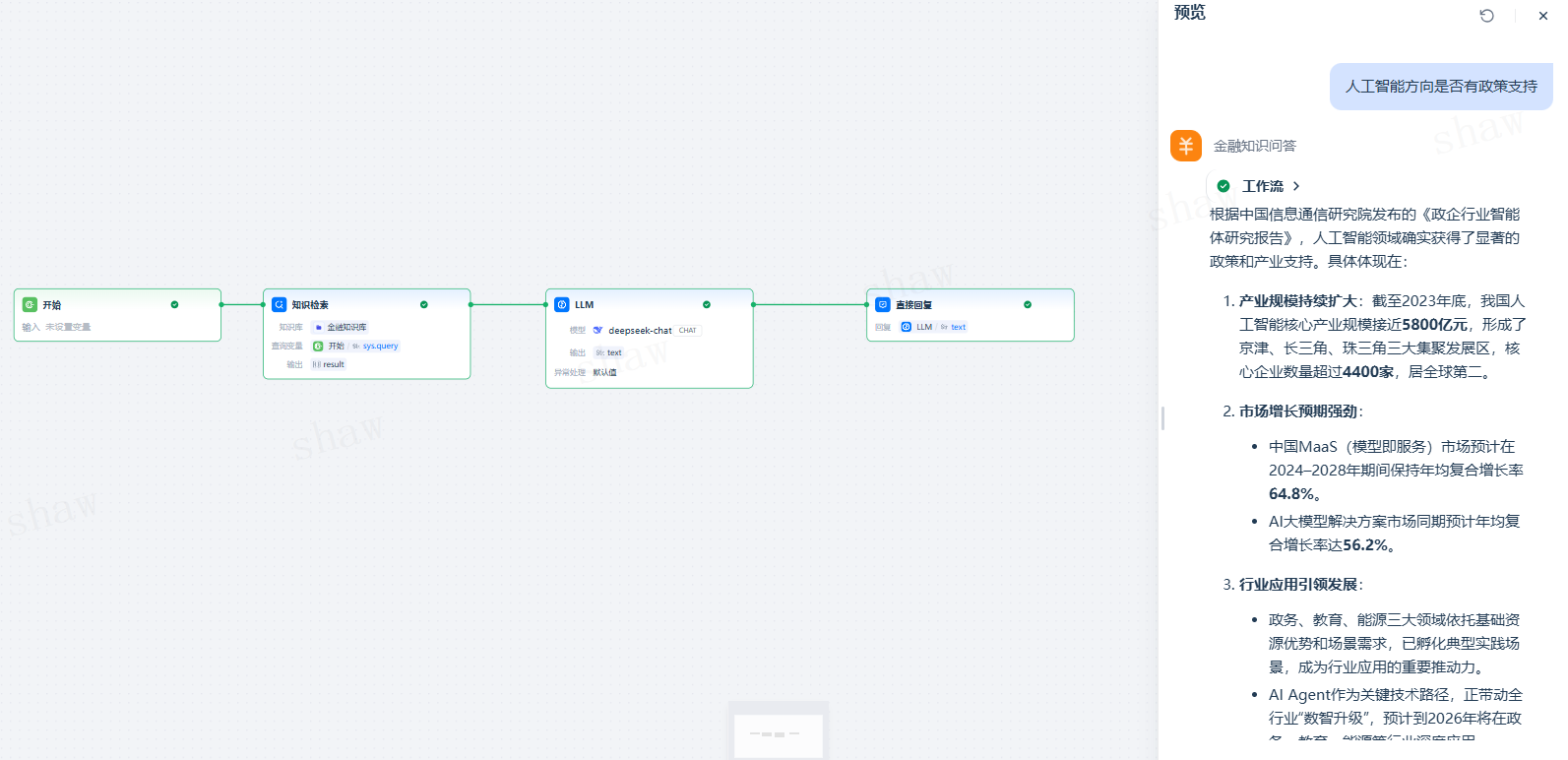Image resolution: width=1568 pixels, height=760 pixels.
Task: Click the green status check on 开始 node
Action: pyautogui.click(x=174, y=305)
